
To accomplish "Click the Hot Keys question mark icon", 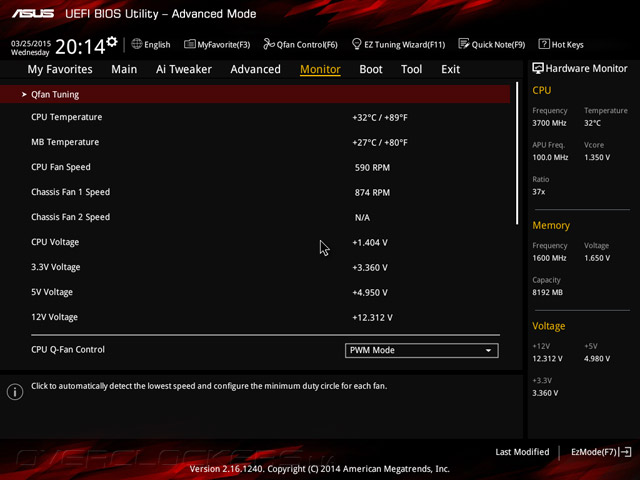I will 544,44.
